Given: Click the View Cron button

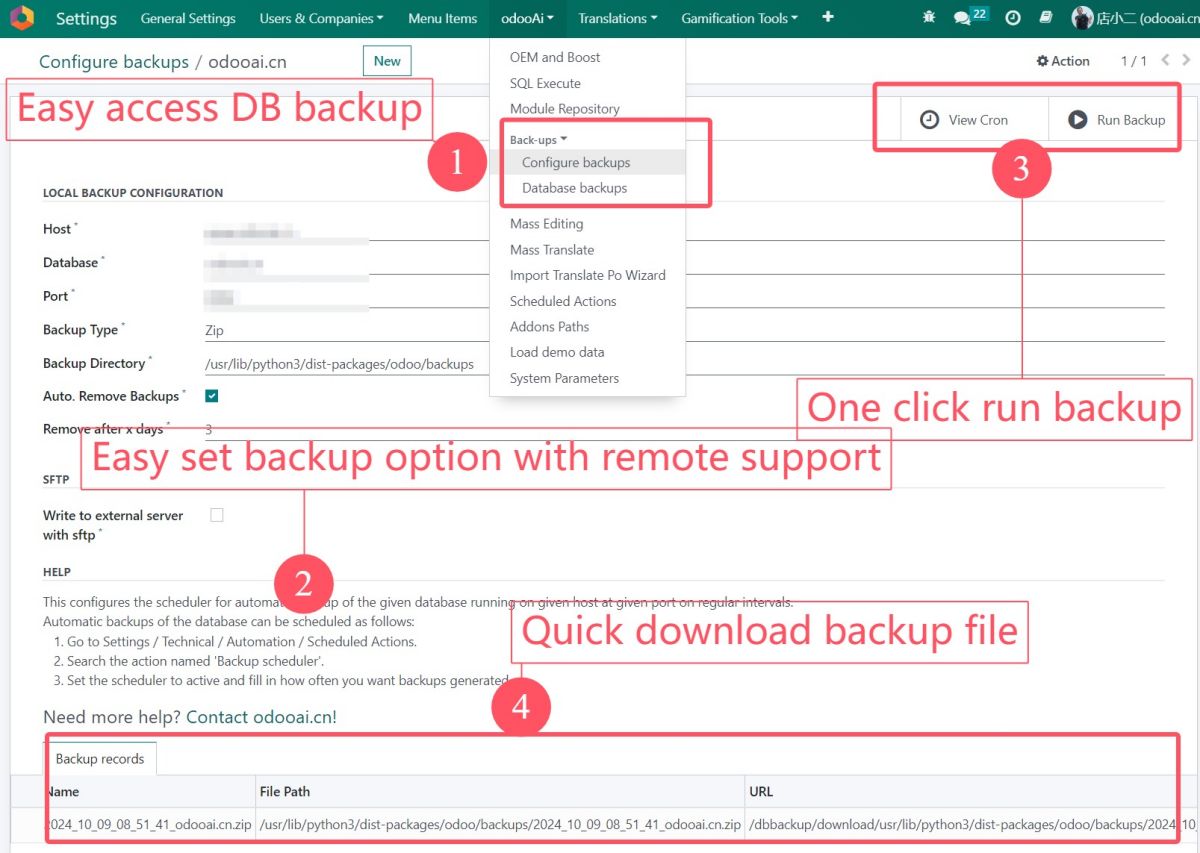Looking at the screenshot, I should pyautogui.click(x=964, y=120).
